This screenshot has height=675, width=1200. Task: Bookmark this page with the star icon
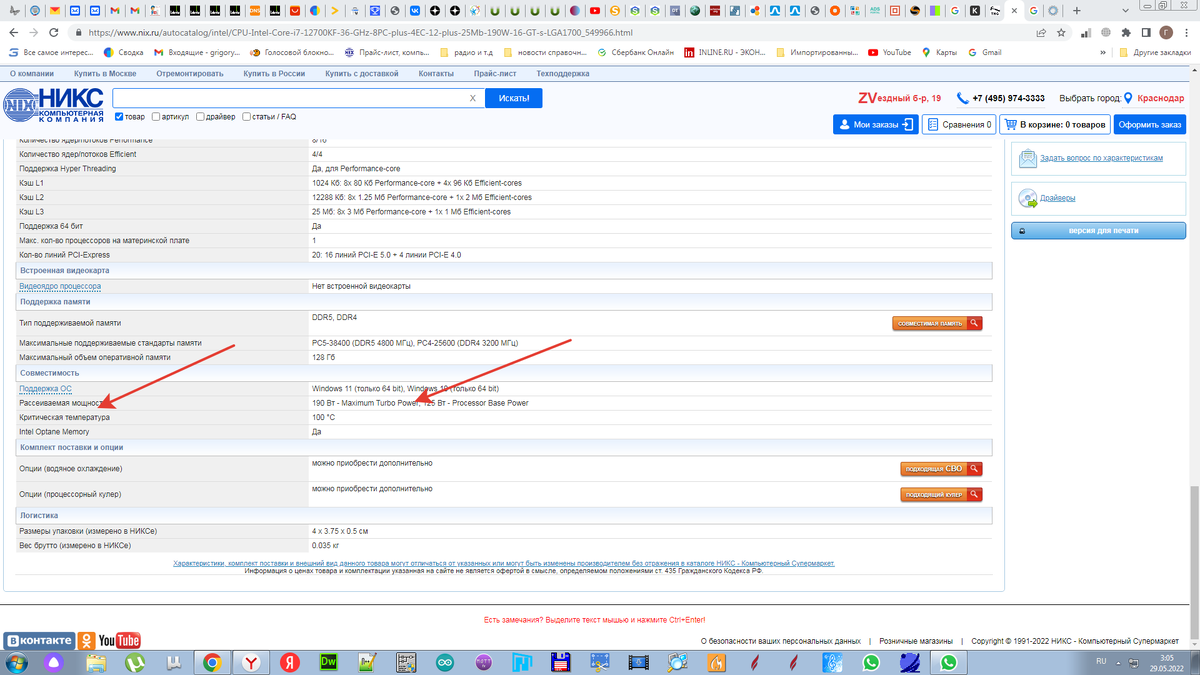pos(1061,32)
